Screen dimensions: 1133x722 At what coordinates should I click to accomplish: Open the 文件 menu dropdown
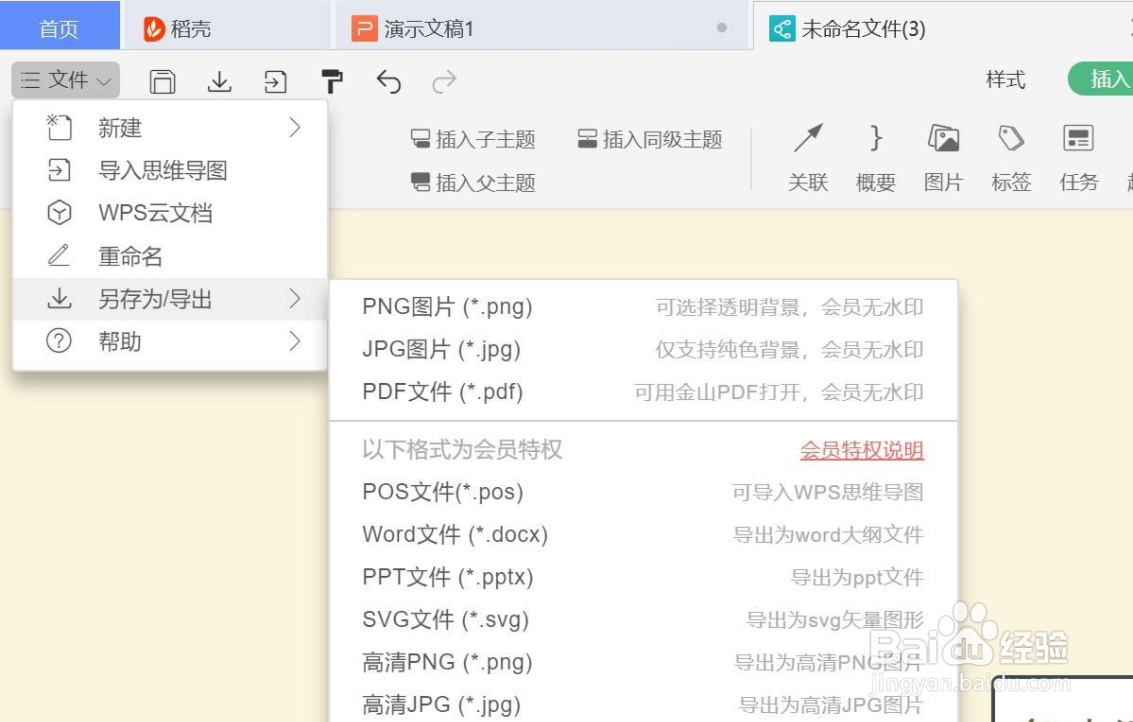[x=65, y=80]
